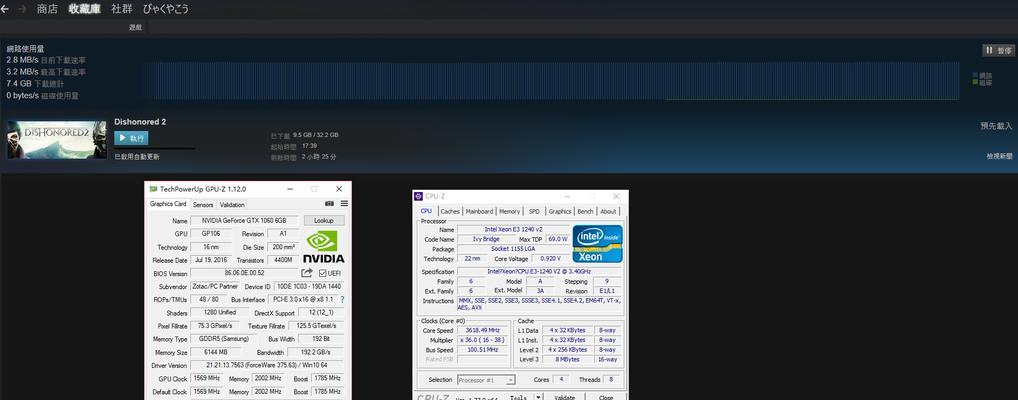Click the Lookup button in GPU-Z
The height and width of the screenshot is (400, 1018).
[324, 221]
